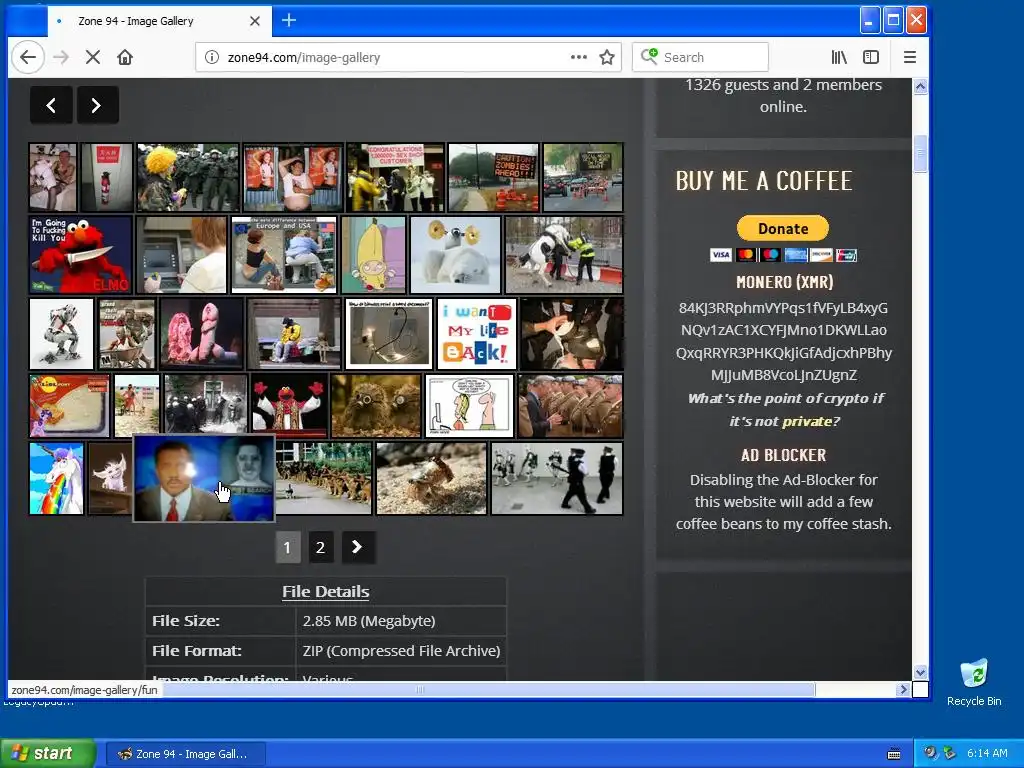This screenshot has width=1024, height=768.
Task: Show next gallery image with right arrow
Action: tap(97, 105)
